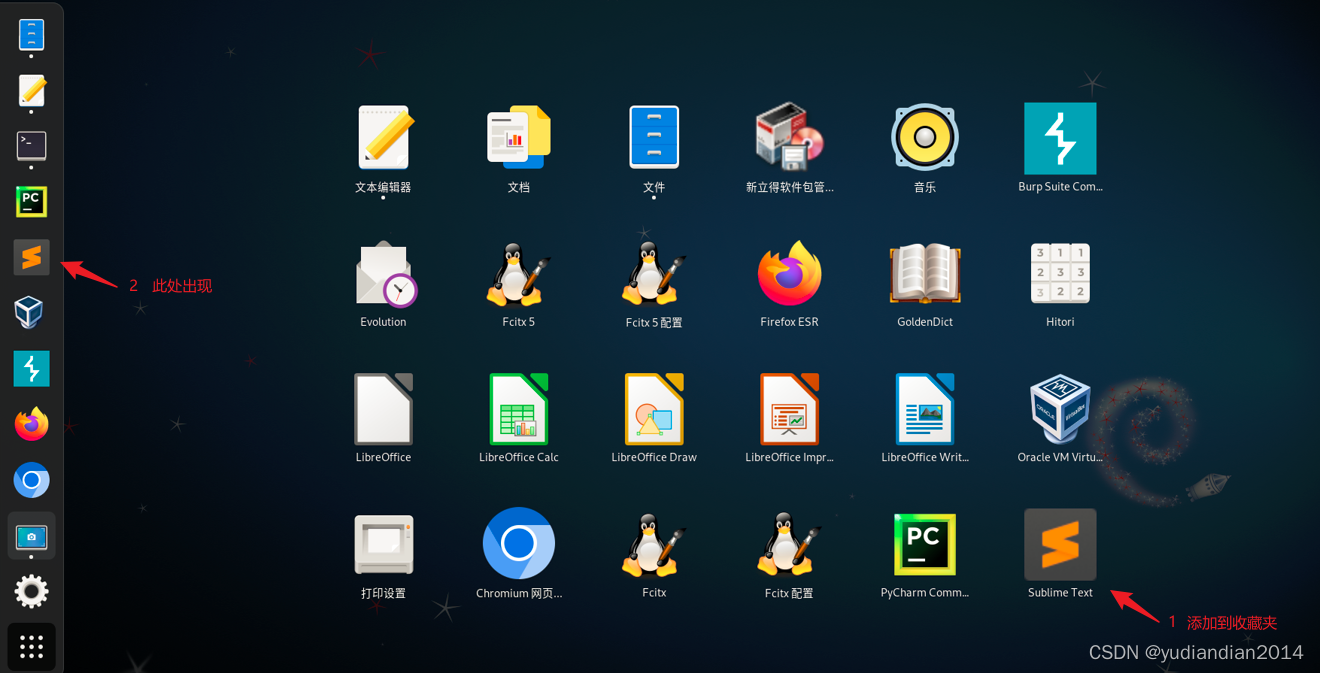1320x673 pixels.
Task: Launch Firefox ESR from app grid
Action: 789,273
